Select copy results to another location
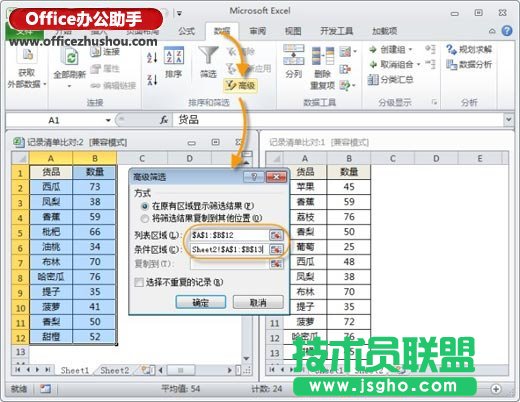This screenshot has height=402, width=520. [x=145, y=219]
